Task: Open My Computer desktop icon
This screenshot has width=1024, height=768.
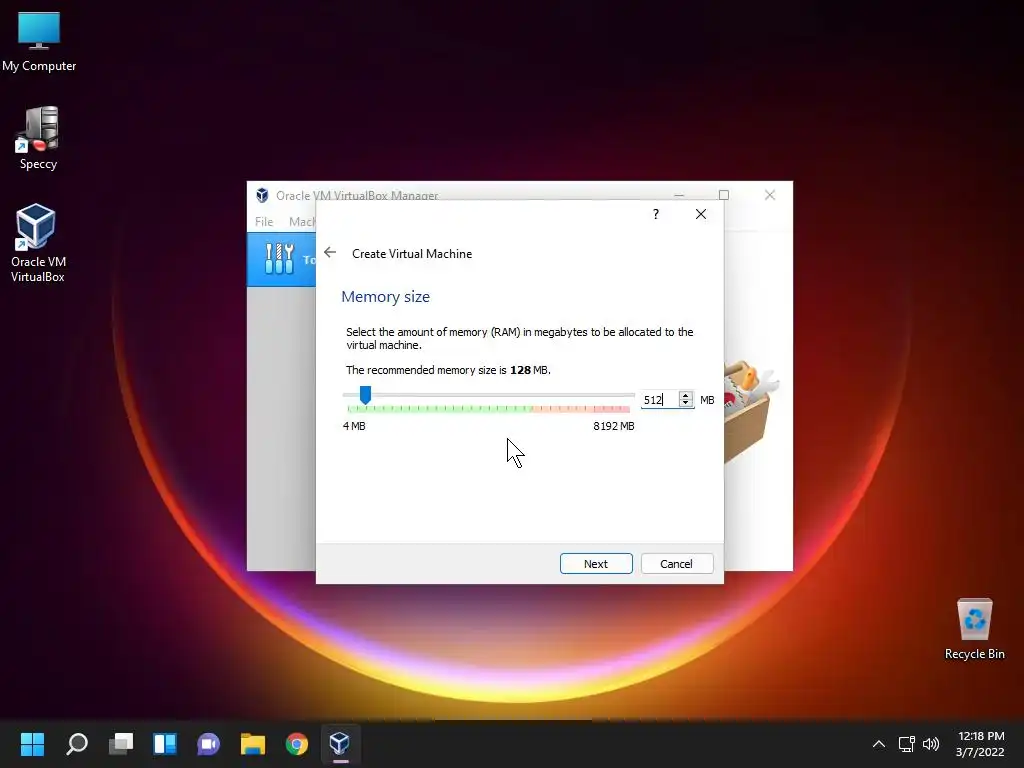Action: (x=39, y=42)
